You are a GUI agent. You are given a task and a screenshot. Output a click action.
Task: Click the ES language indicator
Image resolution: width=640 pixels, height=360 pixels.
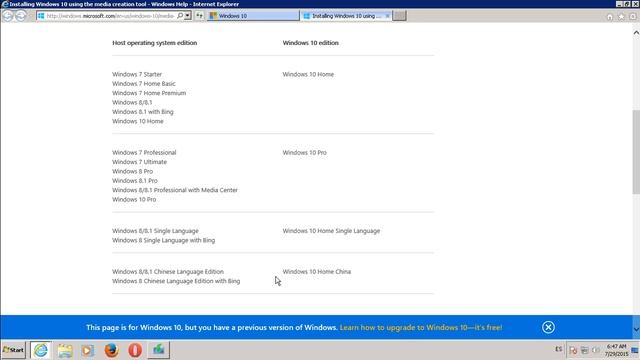558,349
